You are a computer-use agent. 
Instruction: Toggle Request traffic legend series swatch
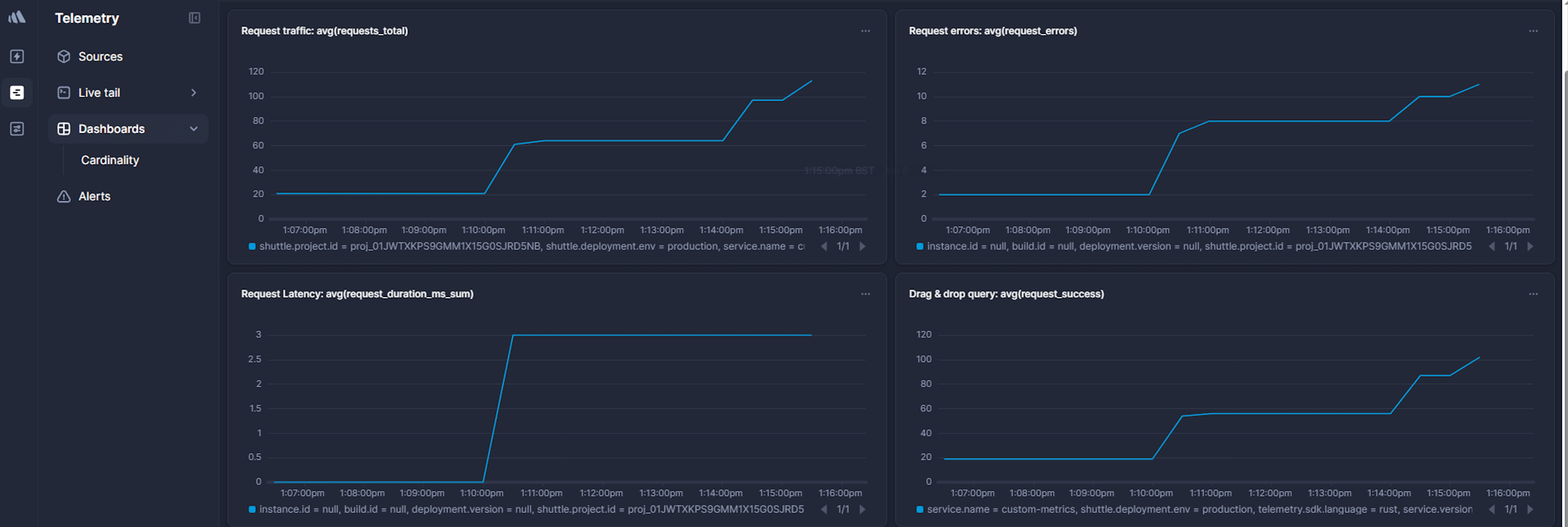[251, 247]
